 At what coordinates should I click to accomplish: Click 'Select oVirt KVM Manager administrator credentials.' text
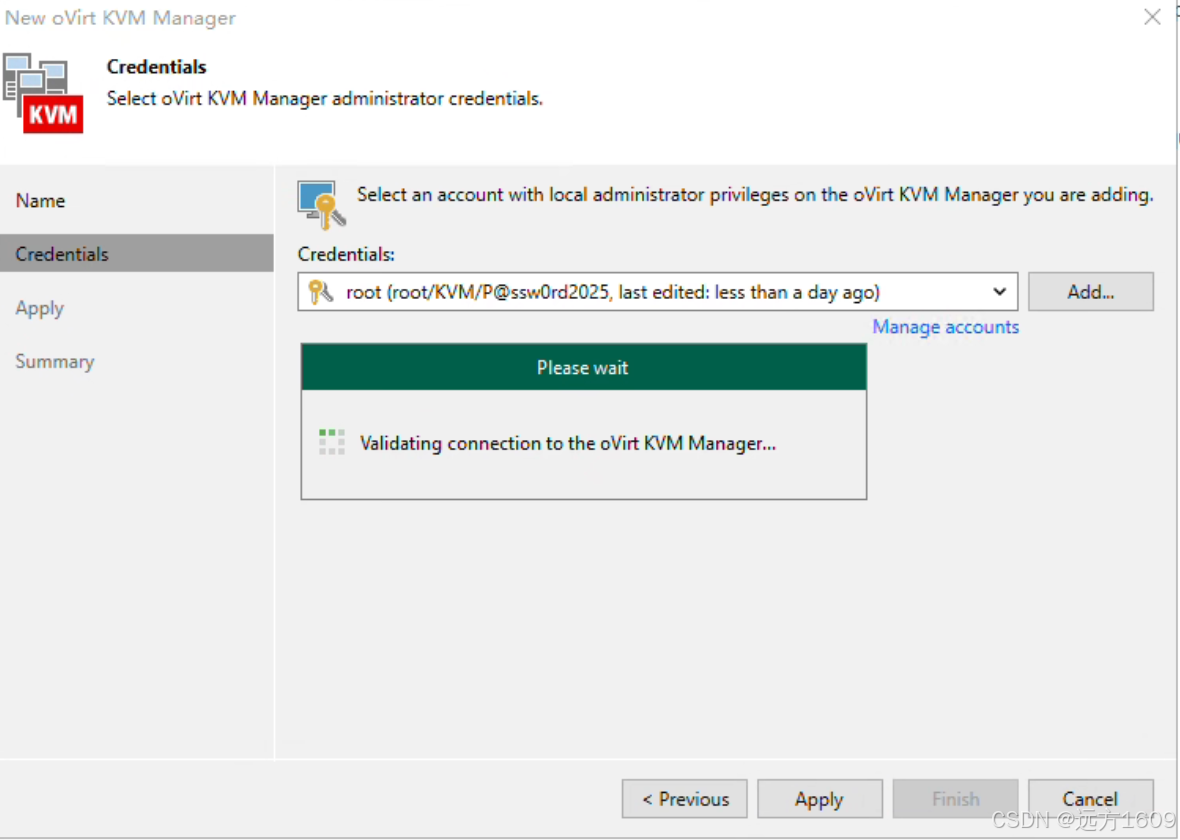[324, 99]
